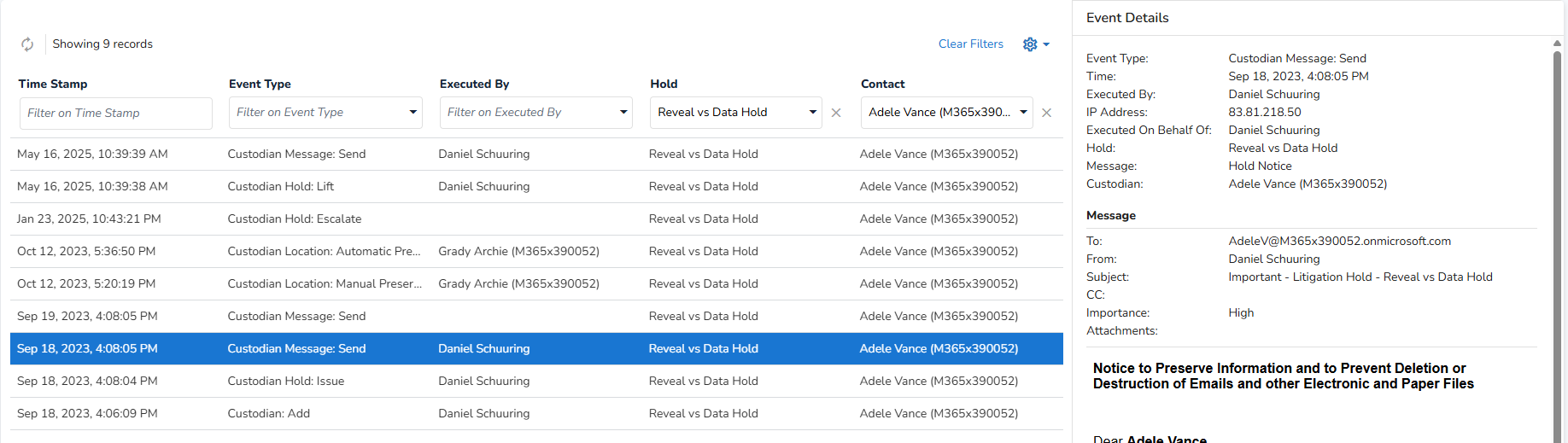Image resolution: width=1568 pixels, height=443 pixels.
Task: Click the refresh records icon
Action: pyautogui.click(x=27, y=44)
